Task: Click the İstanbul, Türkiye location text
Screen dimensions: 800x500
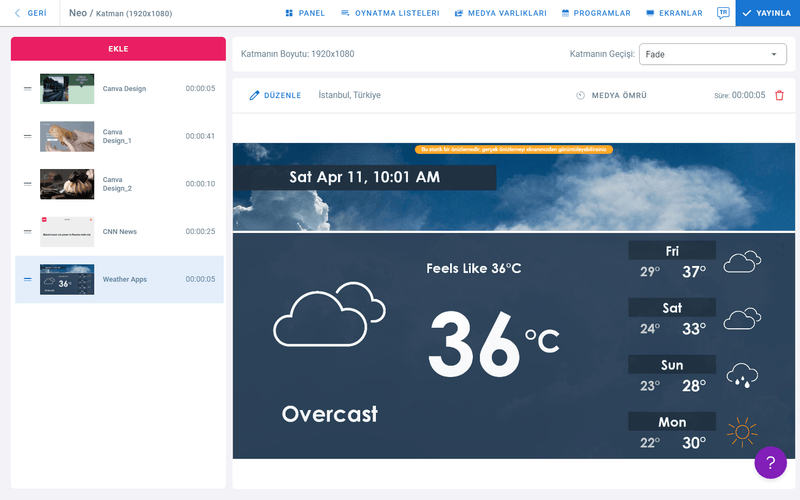Action: tap(349, 95)
